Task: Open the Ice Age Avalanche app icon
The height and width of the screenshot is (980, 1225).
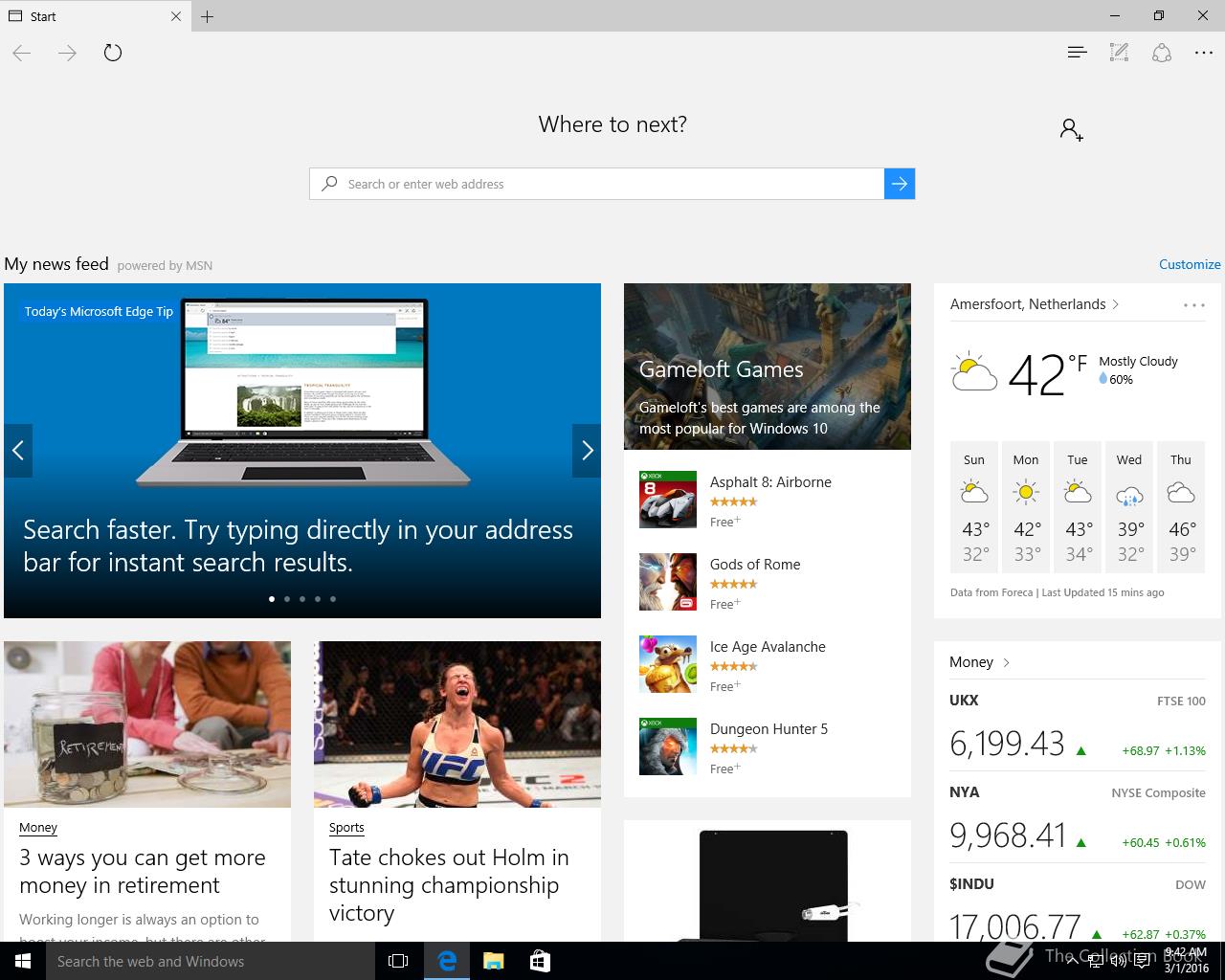Action: pos(668,664)
